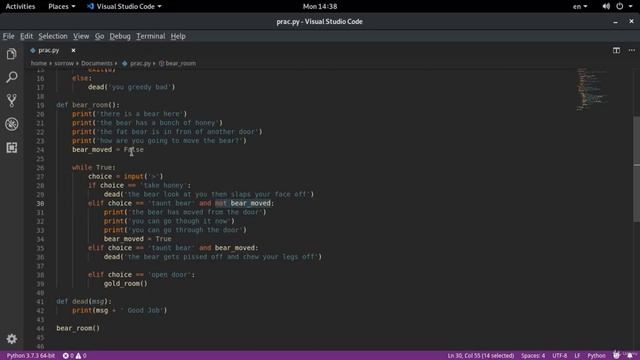Click the minimap code overview
This screenshot has height=360, width=640.
click(592, 90)
